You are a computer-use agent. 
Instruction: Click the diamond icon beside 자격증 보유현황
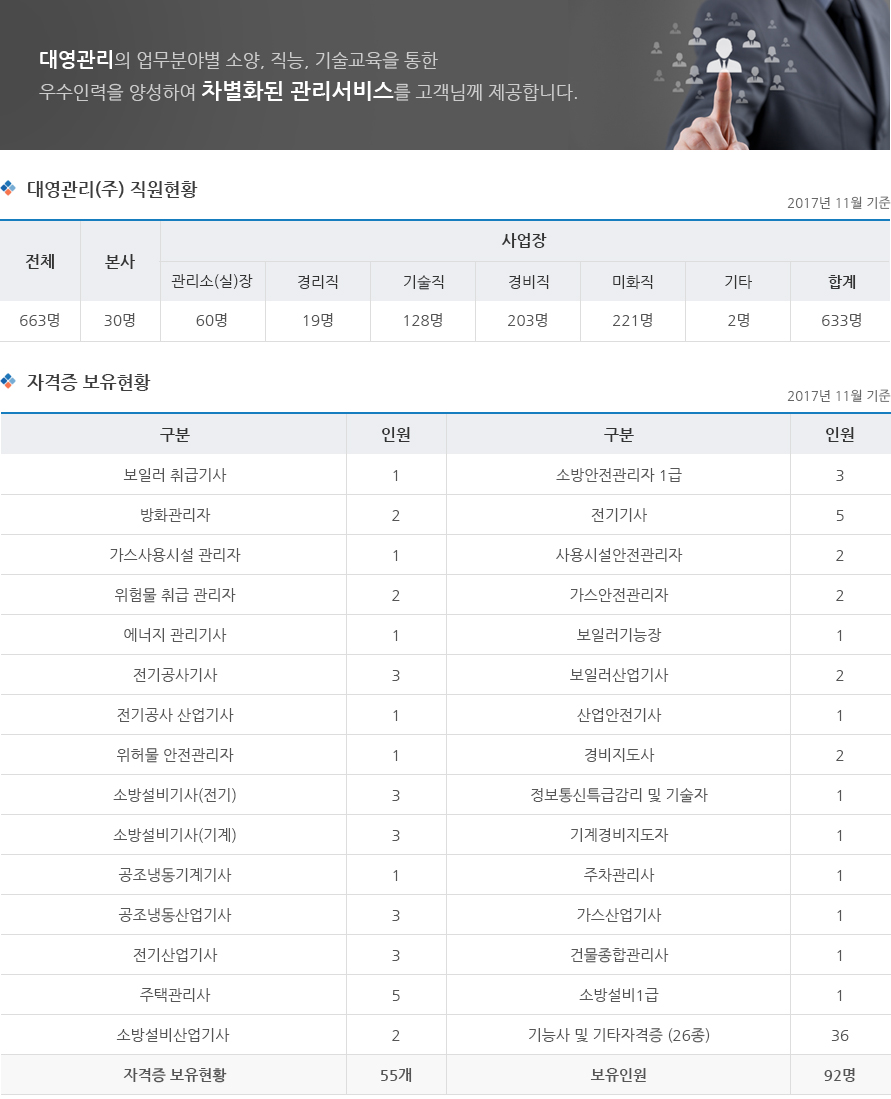[8, 381]
